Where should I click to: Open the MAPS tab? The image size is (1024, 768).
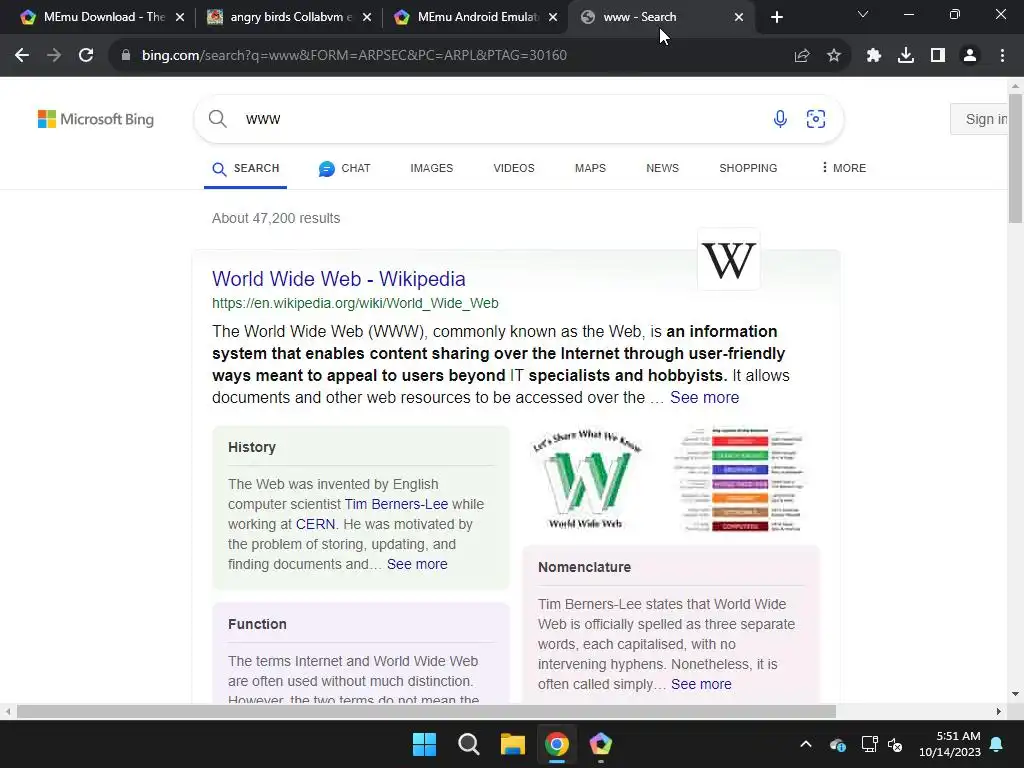[590, 168]
